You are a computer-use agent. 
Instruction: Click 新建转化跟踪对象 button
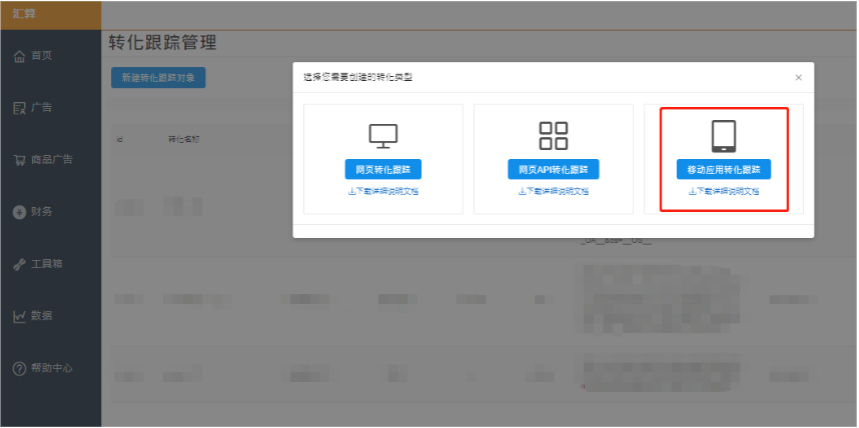pos(158,78)
